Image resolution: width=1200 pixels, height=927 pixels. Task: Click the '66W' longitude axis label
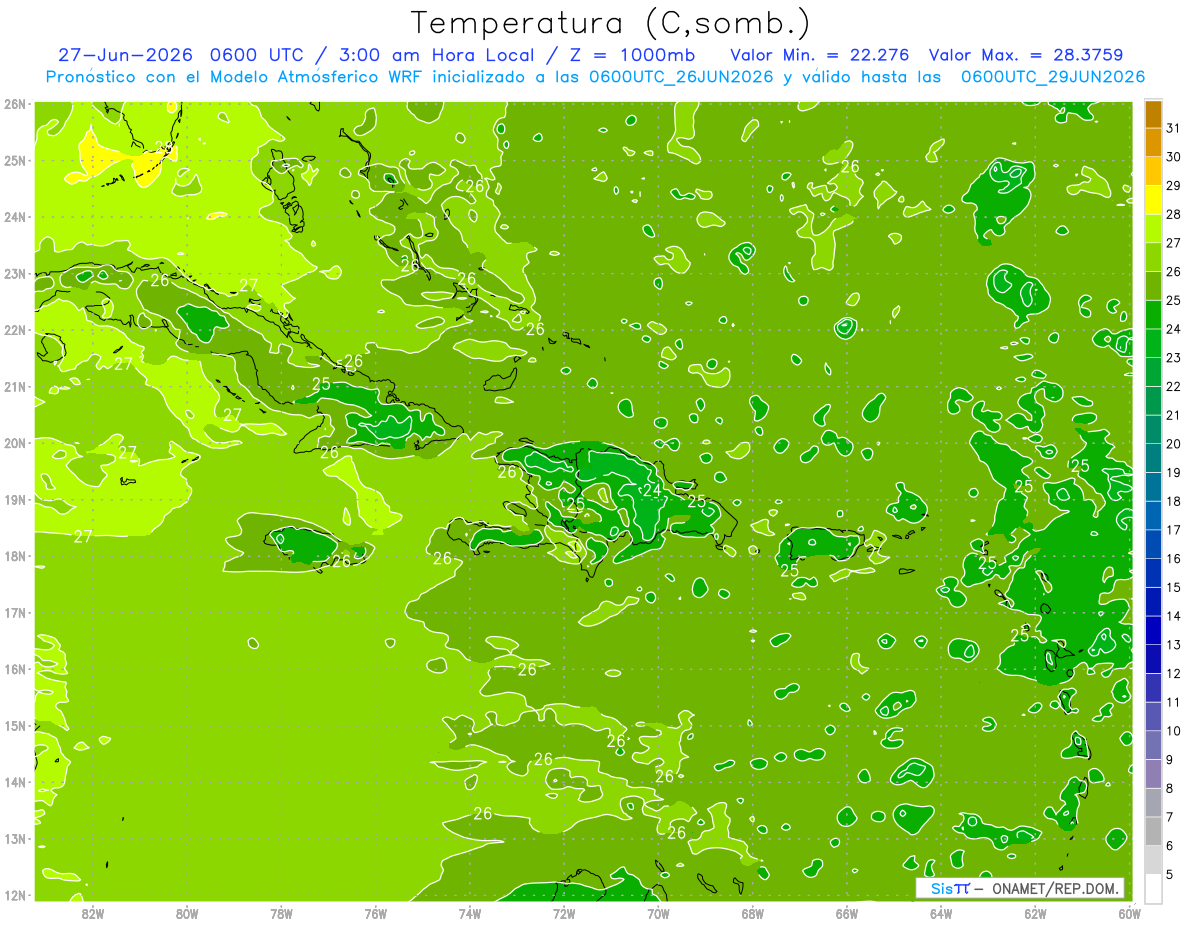846,913
